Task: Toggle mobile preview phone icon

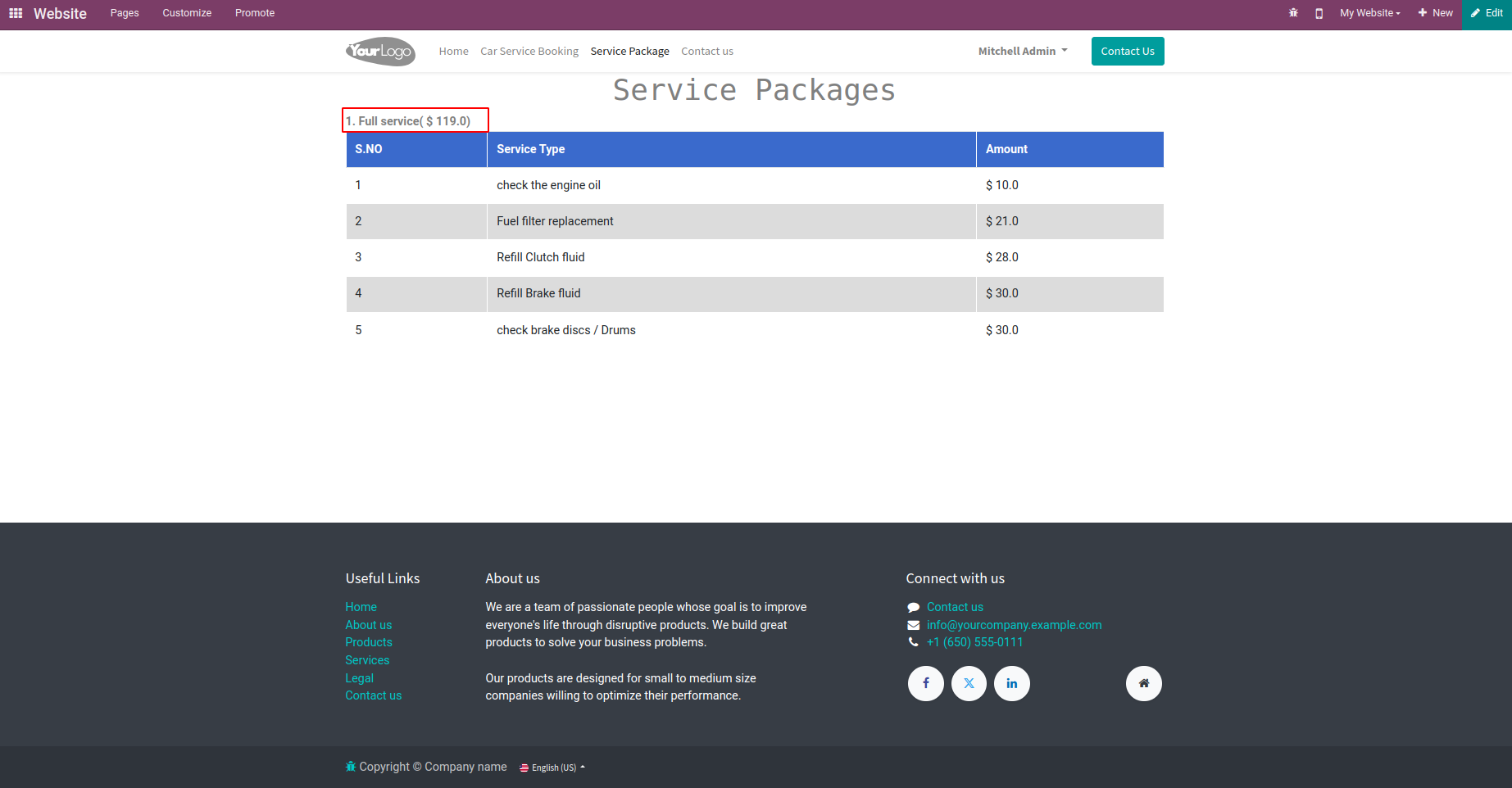Action: [x=1319, y=13]
